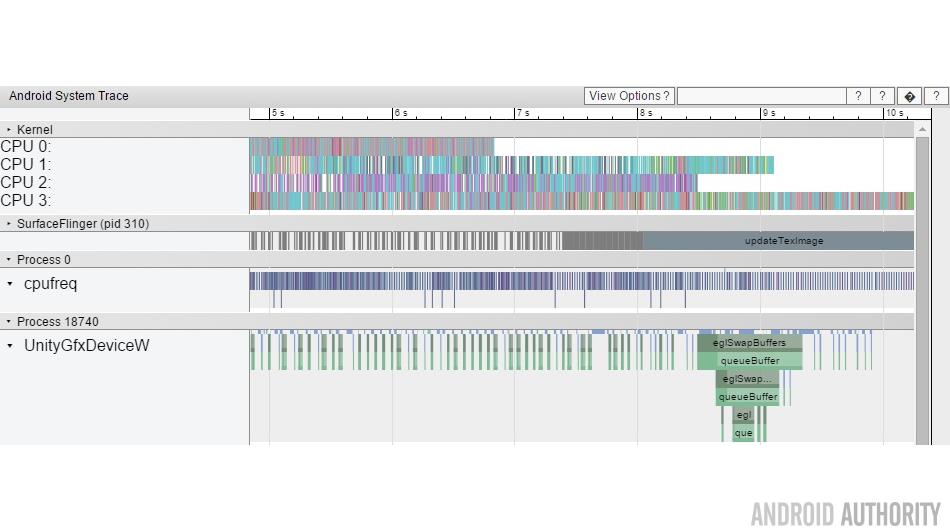The height and width of the screenshot is (531, 950).
Task: Collapse the cpufreq track arrow
Action: pyautogui.click(x=10, y=284)
